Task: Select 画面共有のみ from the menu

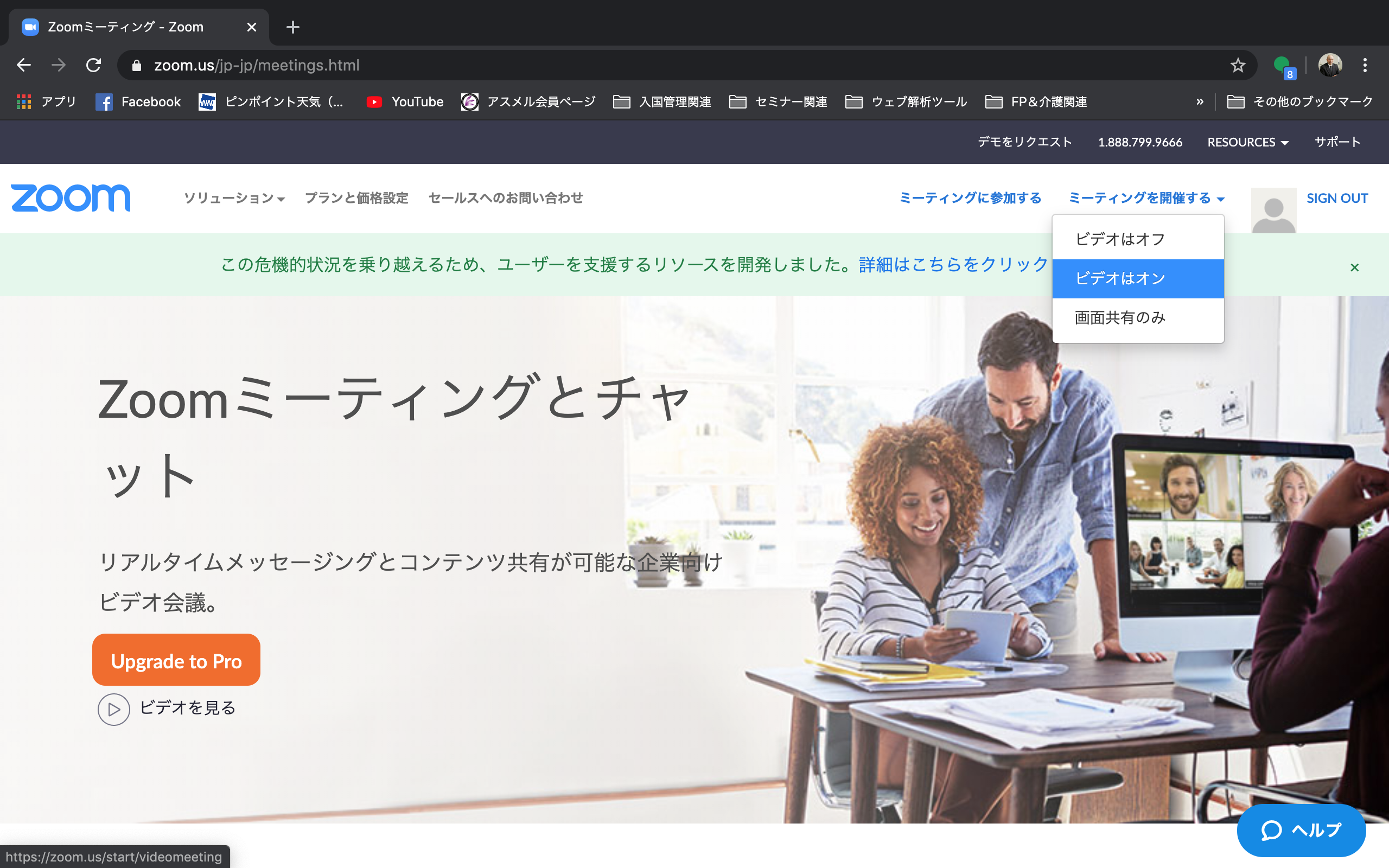Action: pyautogui.click(x=1138, y=317)
